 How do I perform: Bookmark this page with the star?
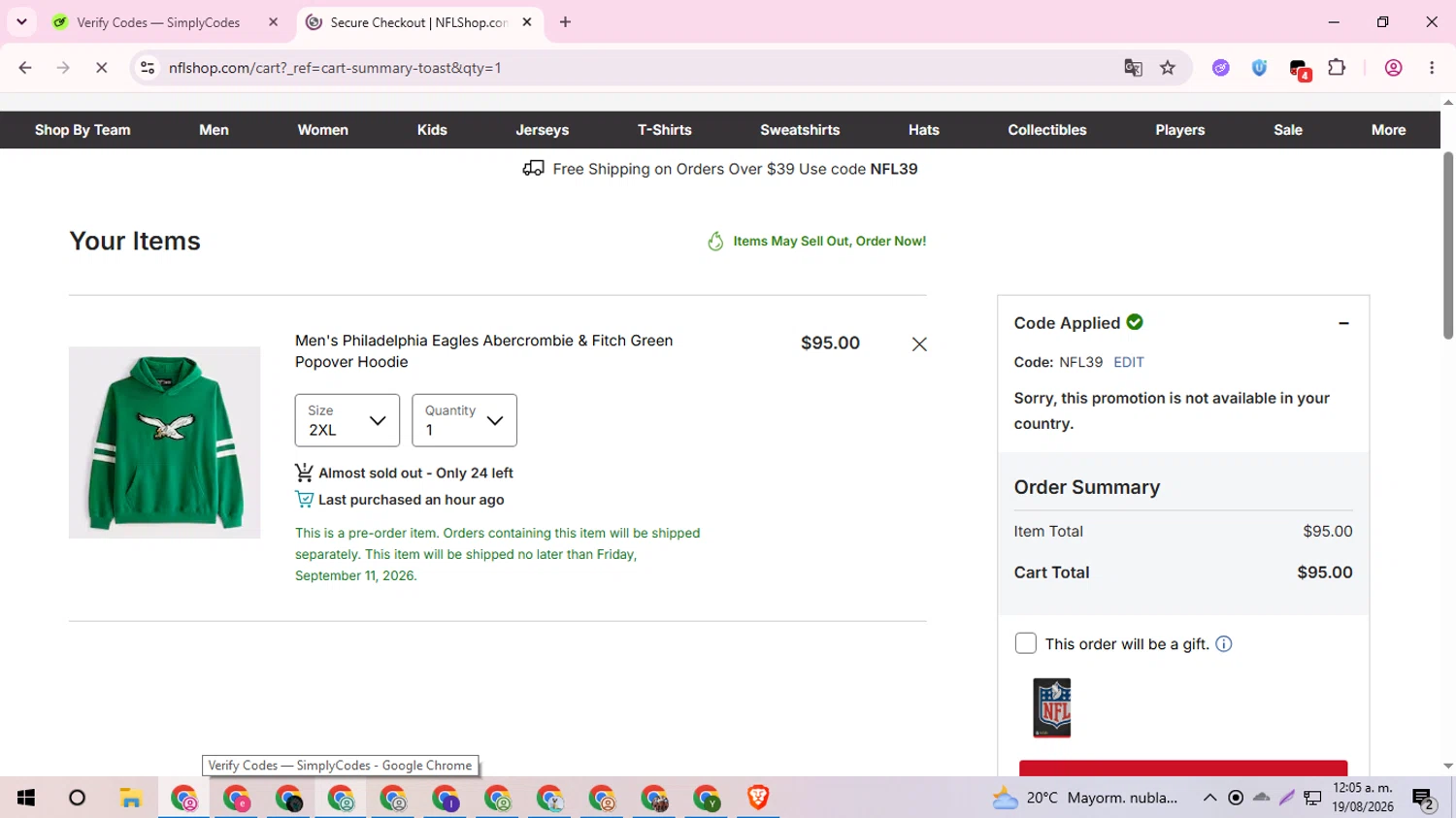(1168, 68)
